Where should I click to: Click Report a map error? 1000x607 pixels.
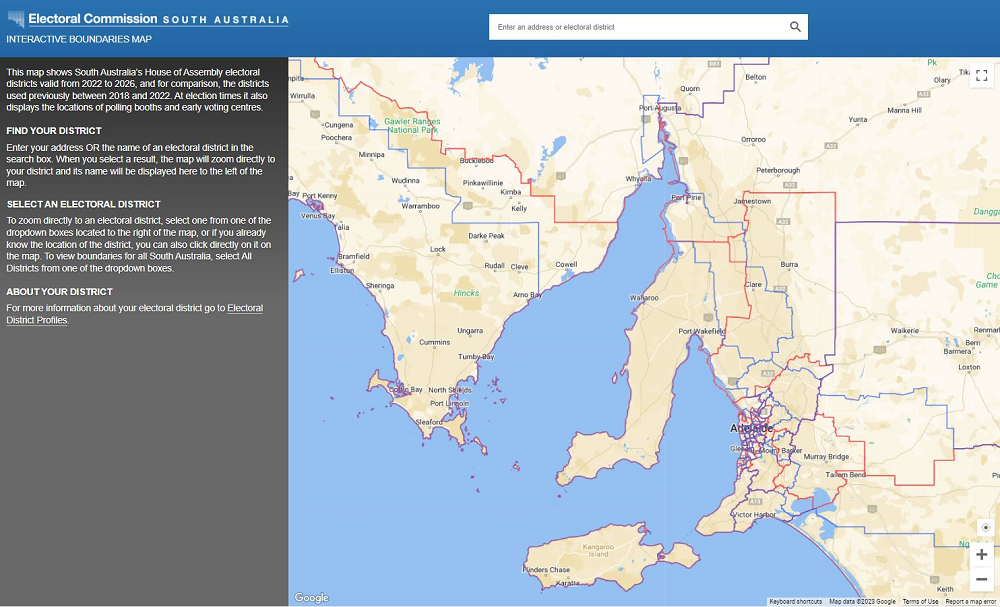[970, 601]
